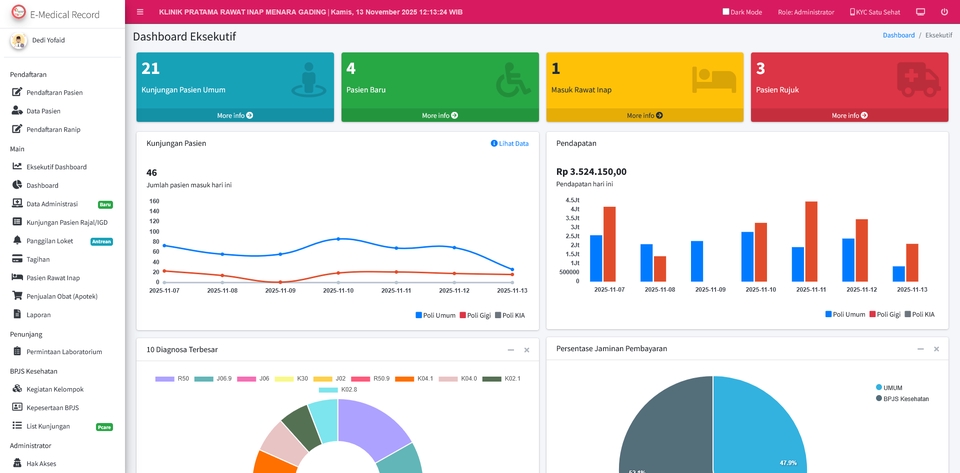960x473 pixels.
Task: Toggle BPJS Kesehatan legend in pie chart
Action: (x=902, y=398)
